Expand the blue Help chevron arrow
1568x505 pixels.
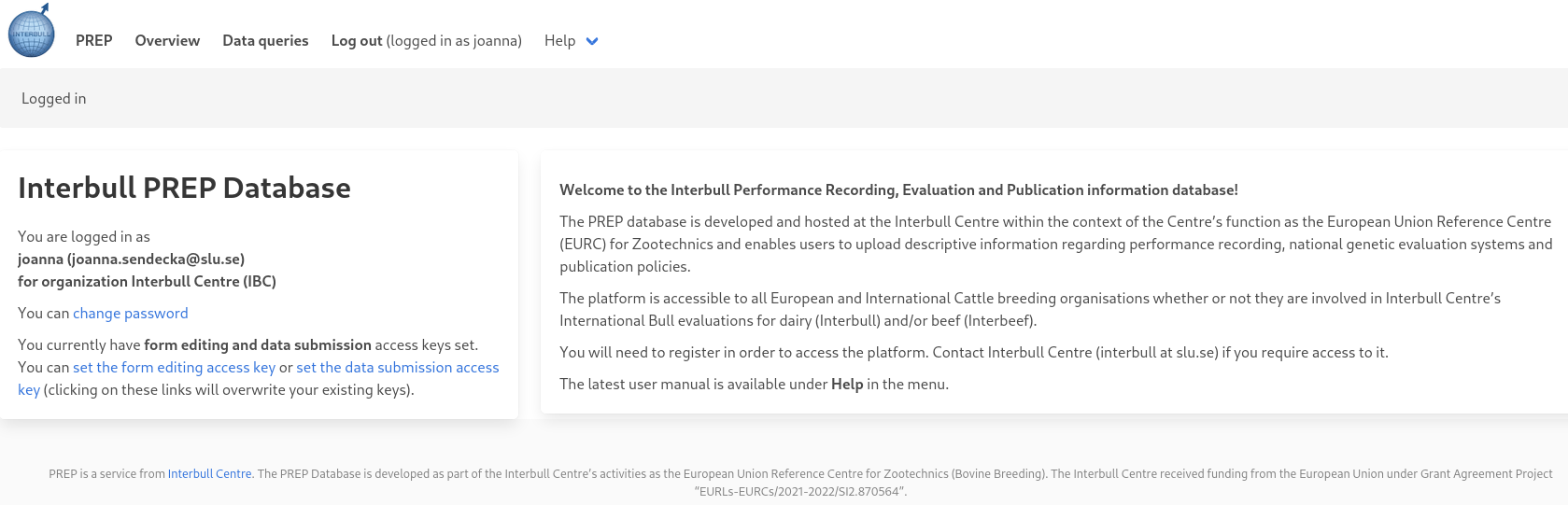591,41
